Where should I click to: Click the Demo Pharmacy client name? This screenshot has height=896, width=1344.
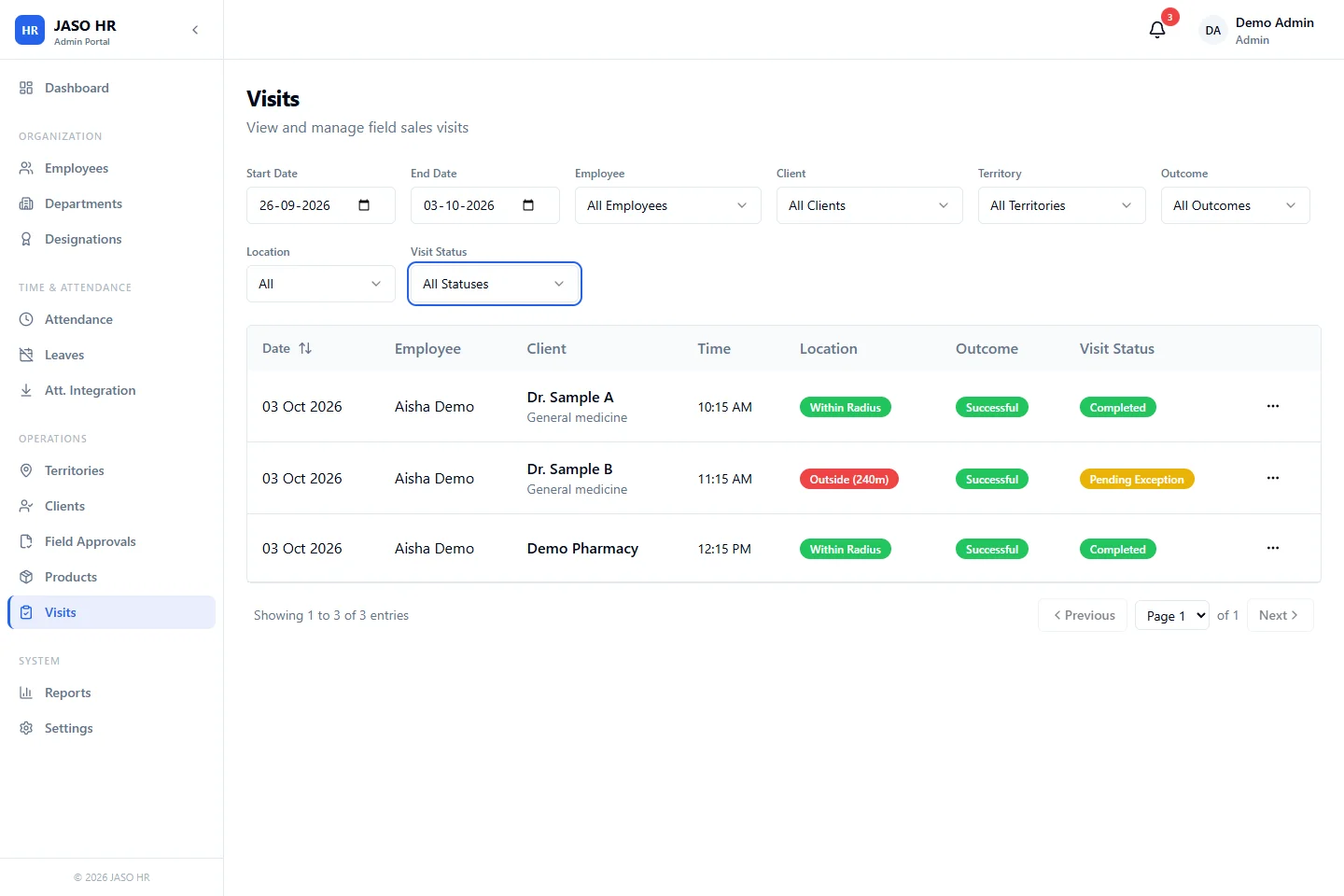click(582, 548)
